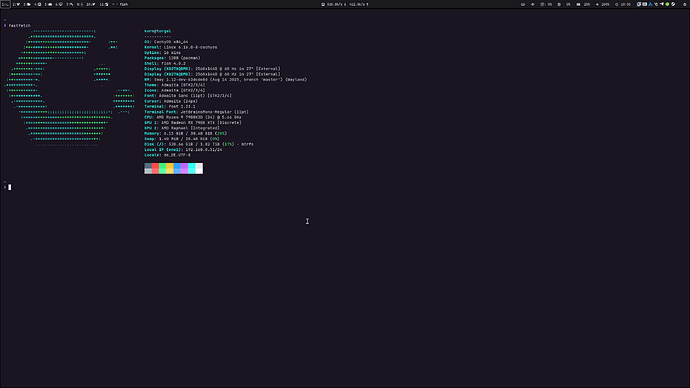Image resolution: width=690 pixels, height=388 pixels.
Task: Click the Theme line showing Adwaita
Action: [x=174, y=85]
